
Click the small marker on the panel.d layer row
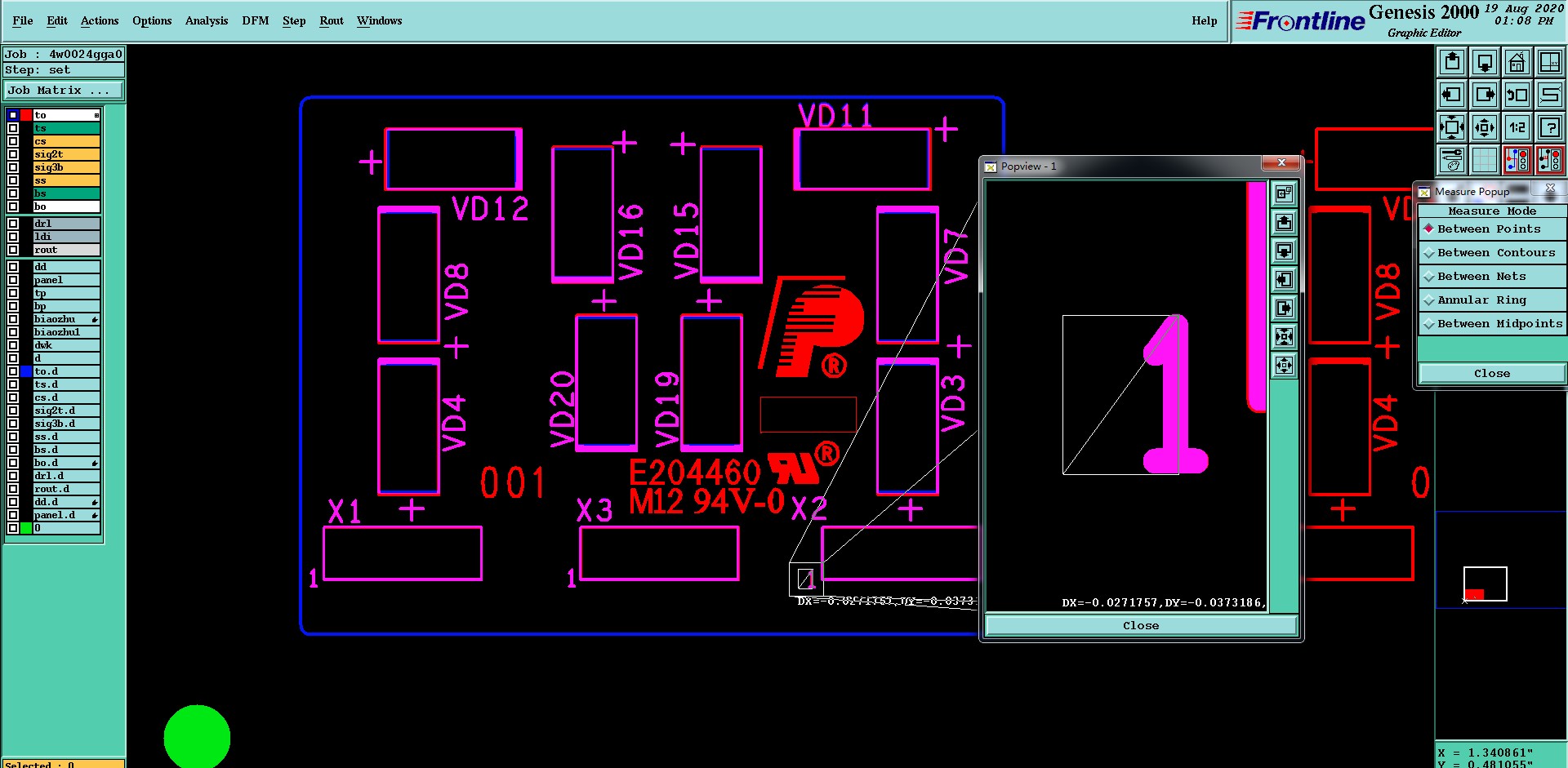95,515
